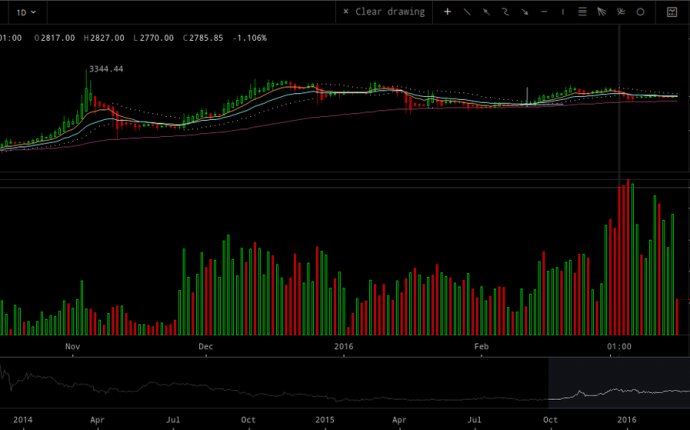Screen dimensions: 690x430
Task: Click the tallest red volume bar
Action: click(628, 257)
